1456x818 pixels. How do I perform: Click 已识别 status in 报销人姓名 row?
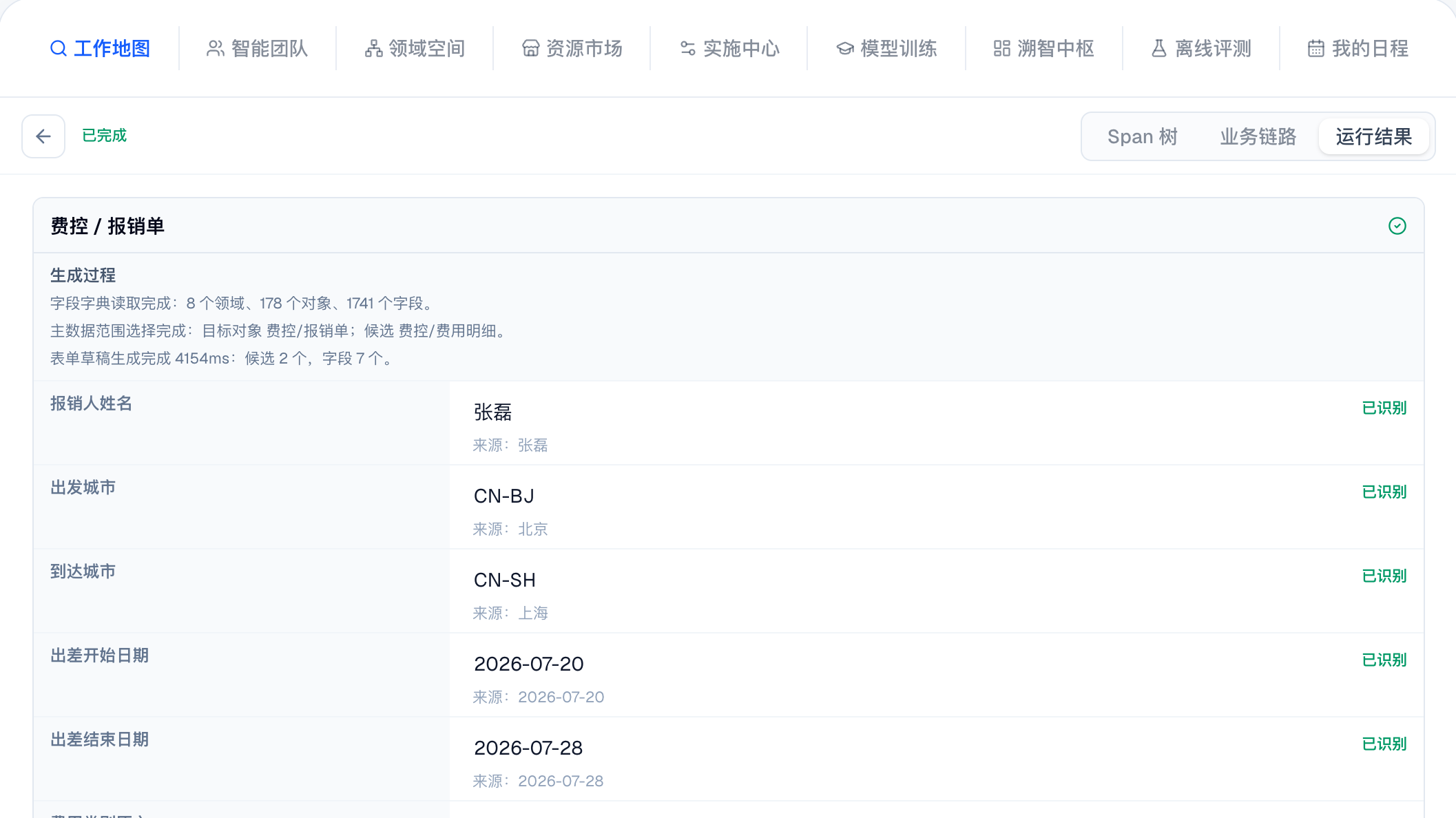[x=1384, y=408]
